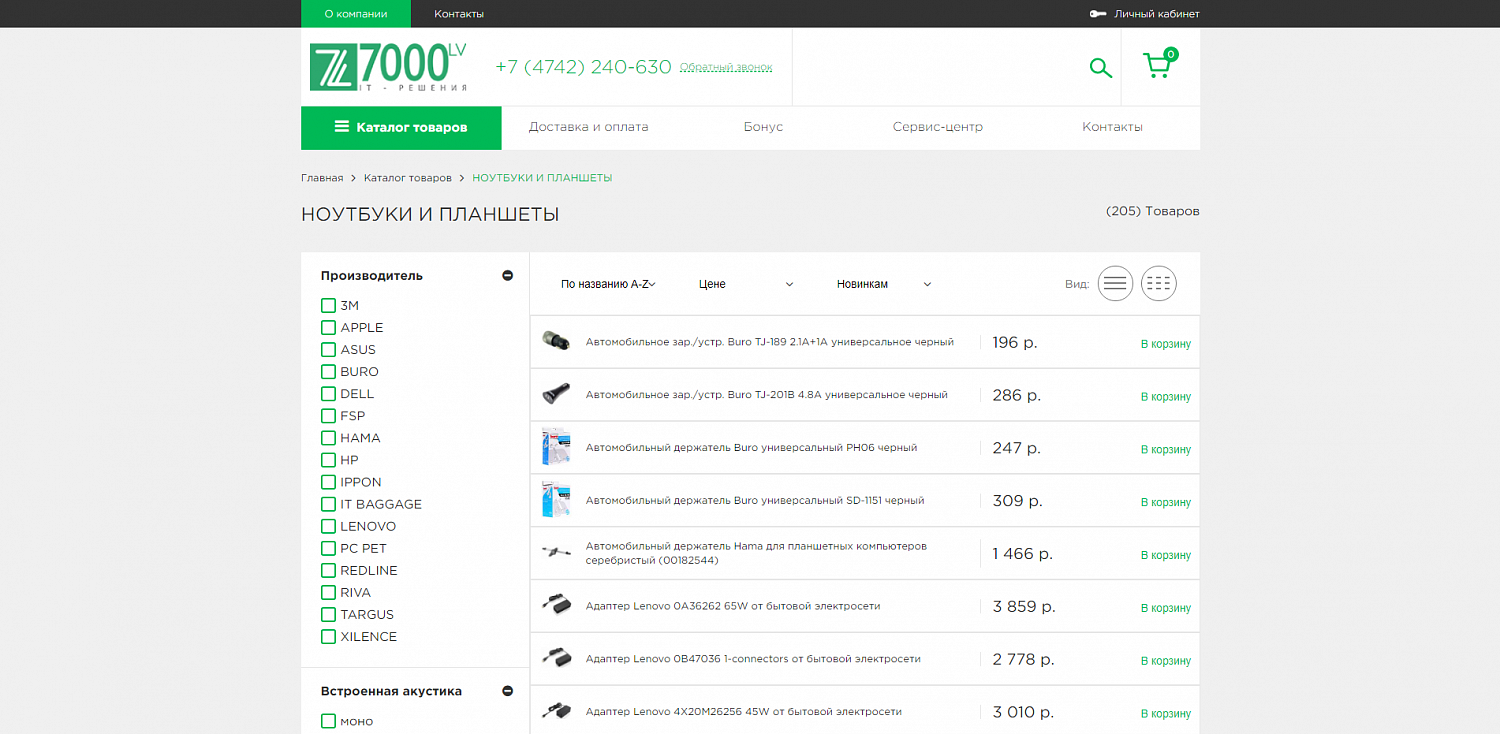Viewport: 1500px width, 734px height.
Task: Open Автомобильный держатель Hama product title
Action: [x=756, y=553]
